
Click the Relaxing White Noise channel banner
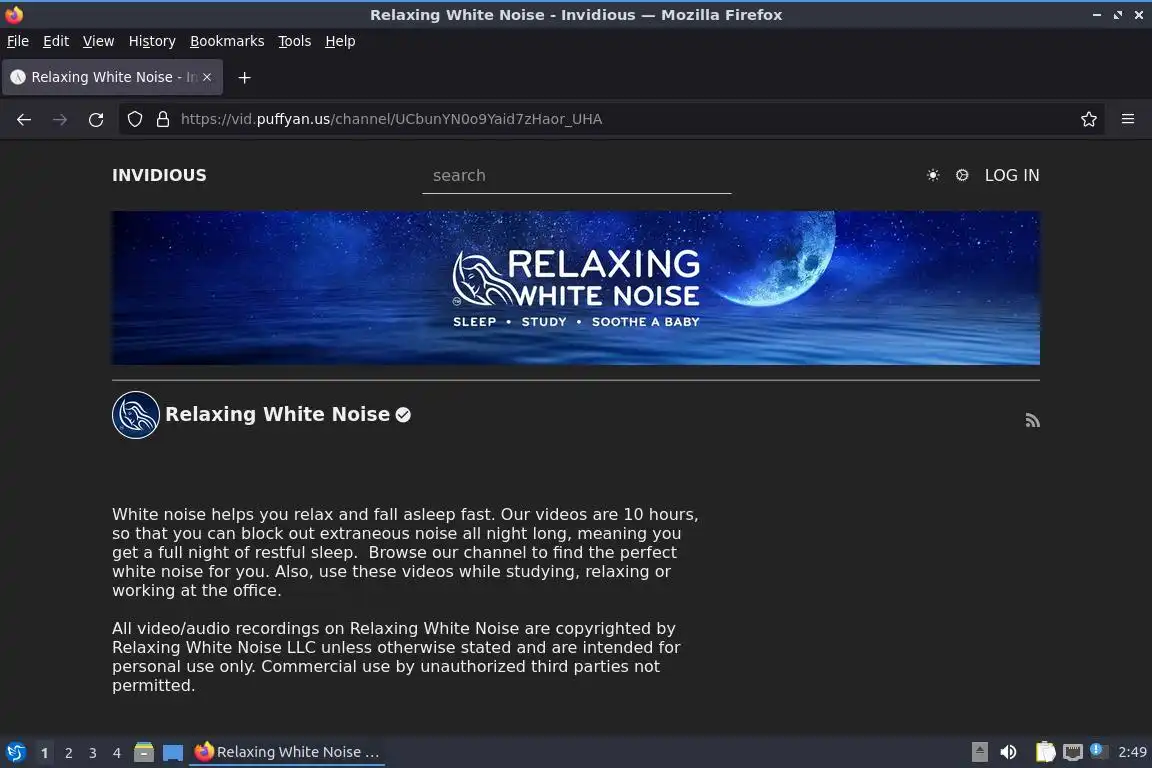pyautogui.click(x=575, y=287)
